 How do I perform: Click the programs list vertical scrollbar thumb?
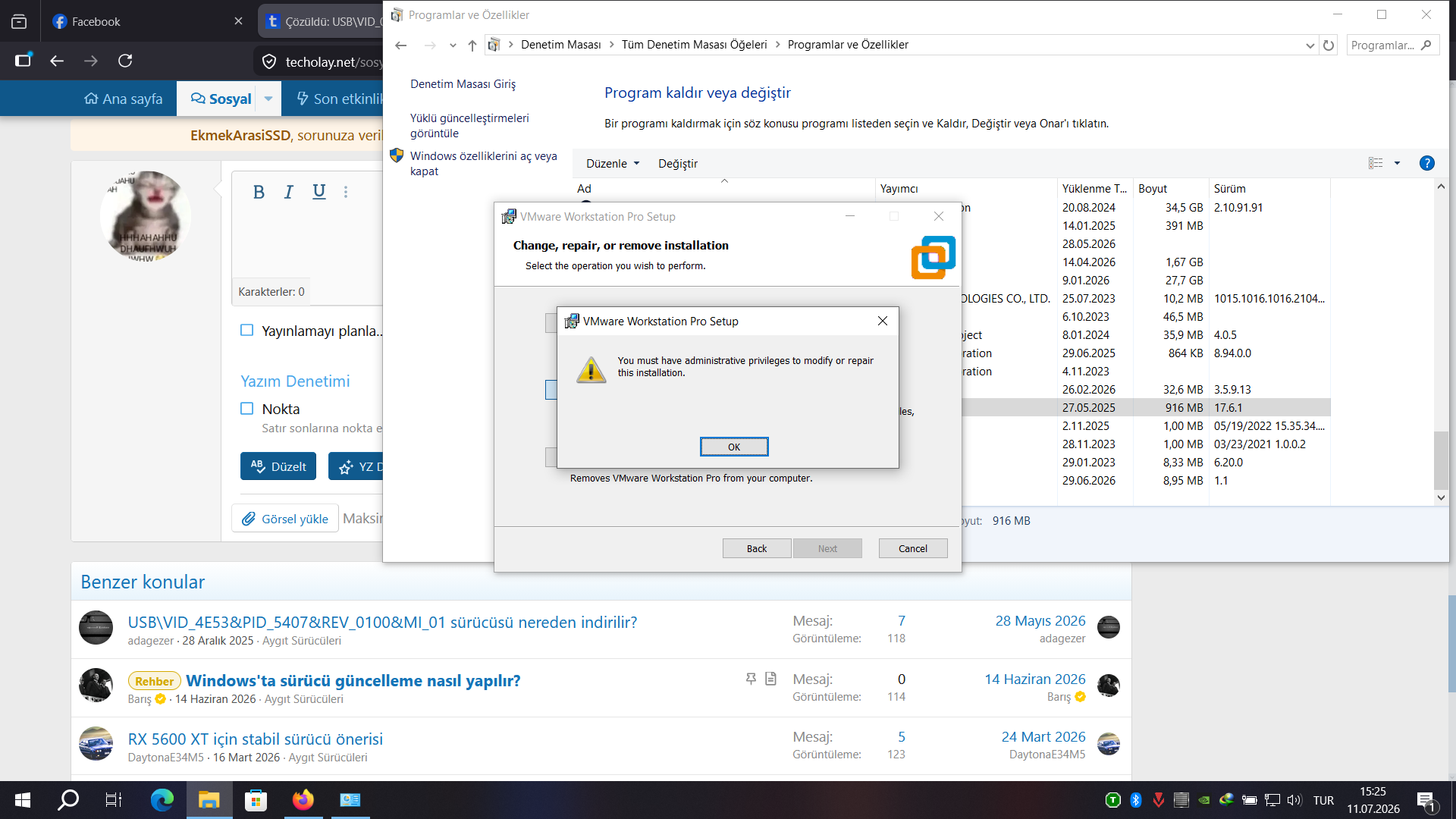click(x=1441, y=460)
